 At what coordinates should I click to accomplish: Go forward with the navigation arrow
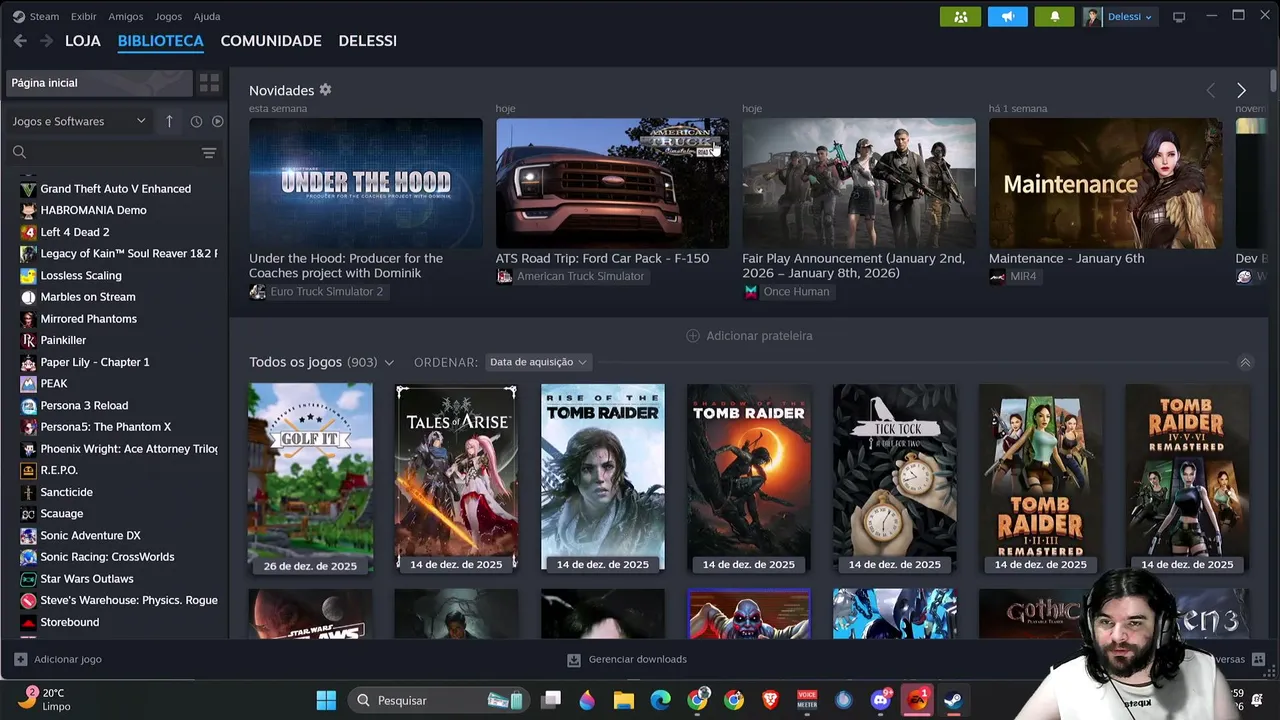(46, 41)
